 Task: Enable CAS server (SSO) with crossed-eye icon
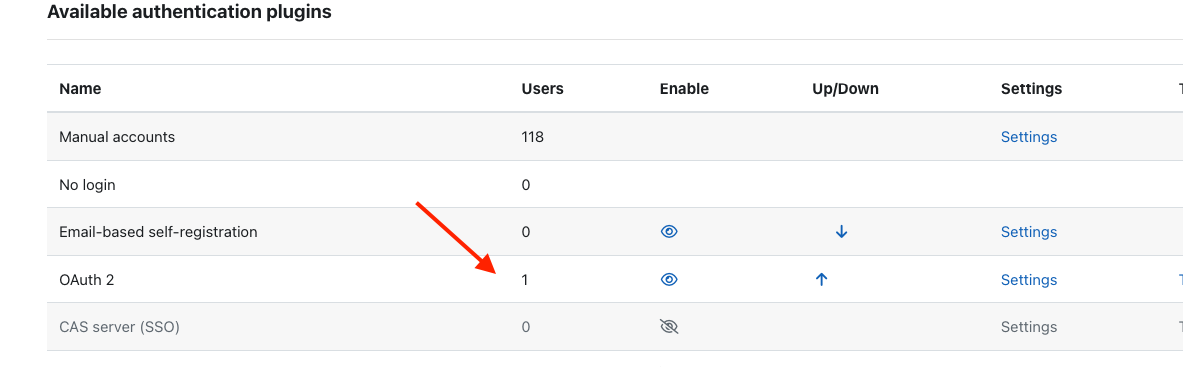pos(668,327)
